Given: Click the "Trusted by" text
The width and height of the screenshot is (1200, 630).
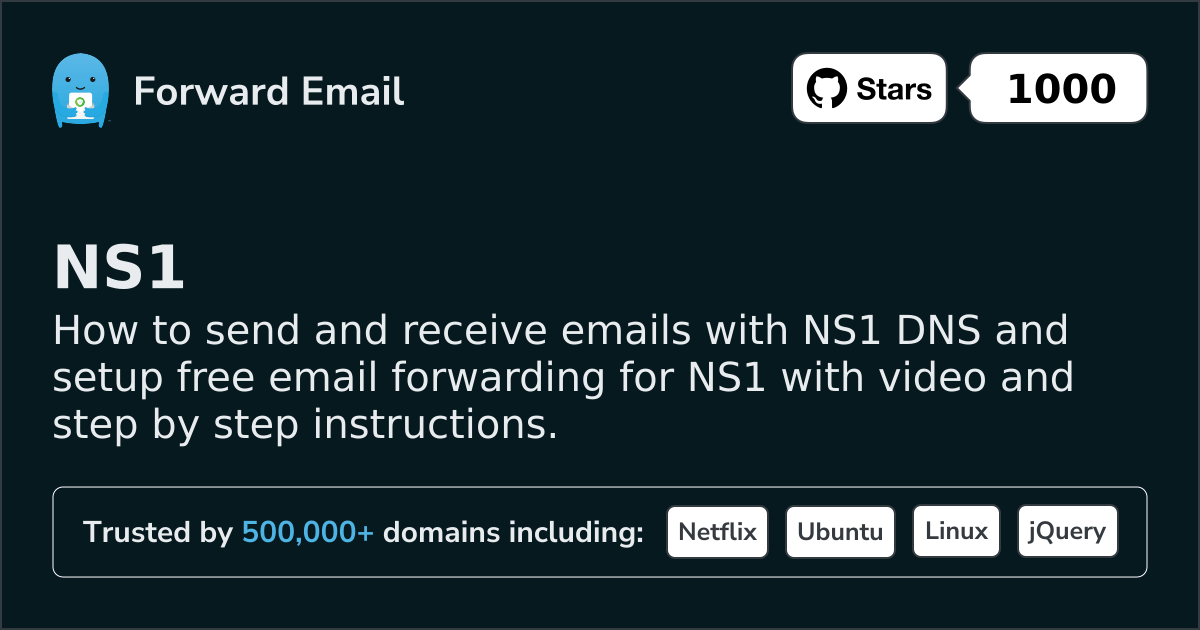Looking at the screenshot, I should pos(157,533).
